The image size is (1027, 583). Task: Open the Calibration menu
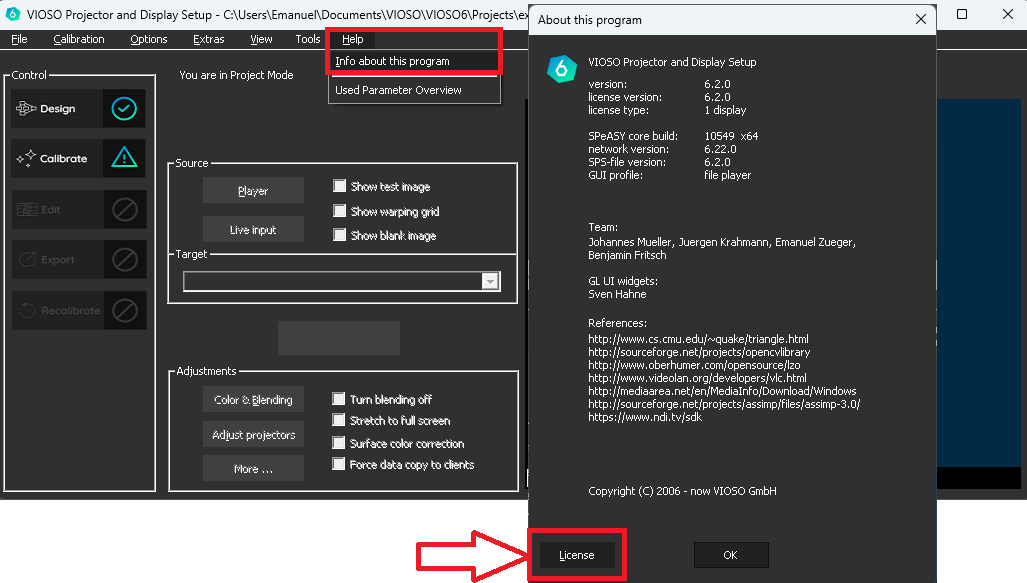(79, 40)
